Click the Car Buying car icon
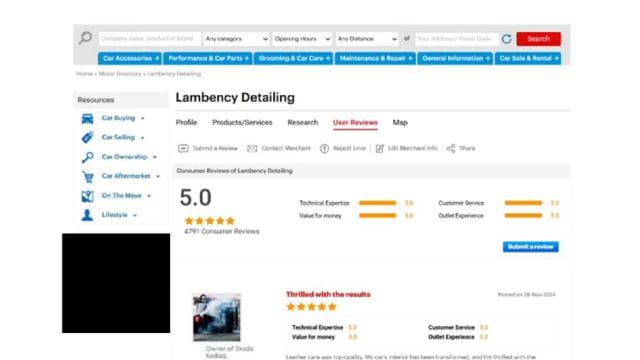This screenshot has height=360, width=640. pos(87,118)
